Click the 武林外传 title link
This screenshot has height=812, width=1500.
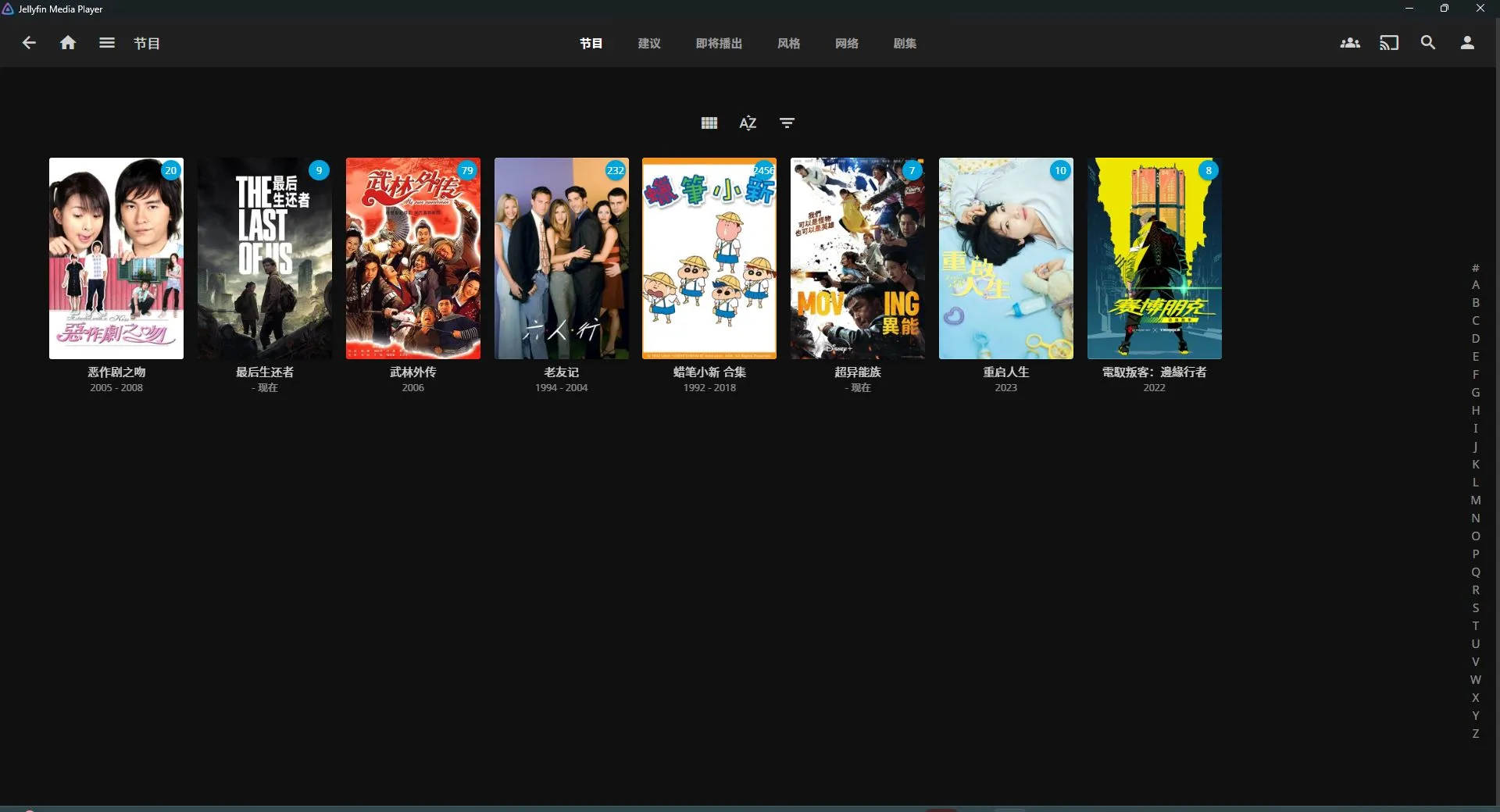pos(413,372)
